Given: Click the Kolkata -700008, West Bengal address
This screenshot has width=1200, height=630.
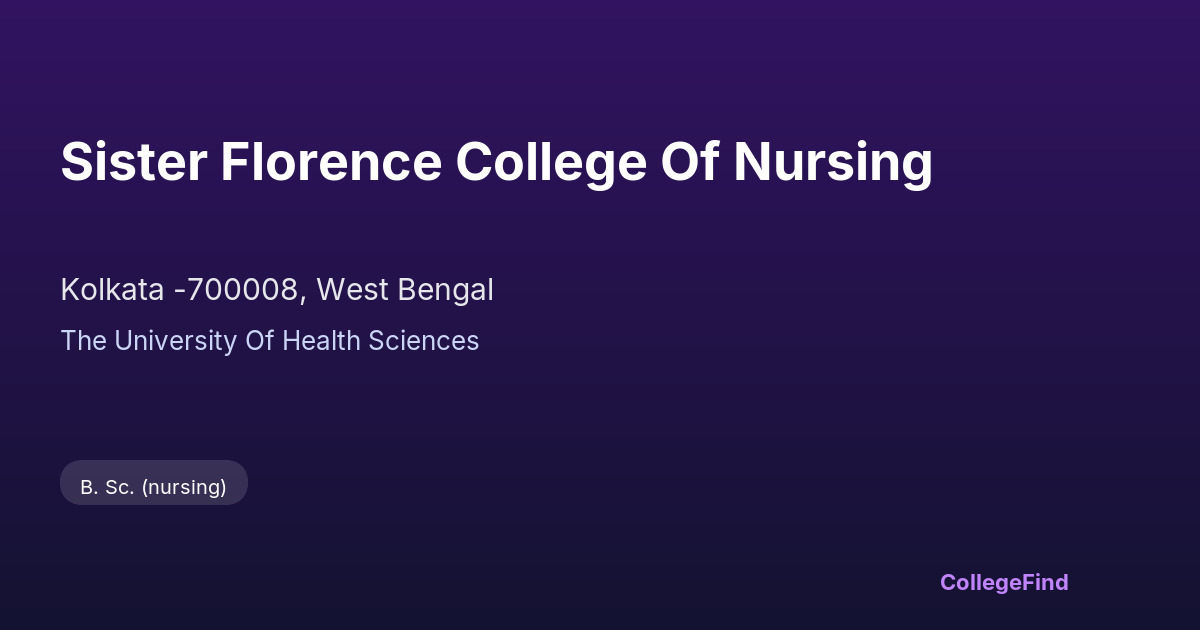Looking at the screenshot, I should tap(276, 290).
